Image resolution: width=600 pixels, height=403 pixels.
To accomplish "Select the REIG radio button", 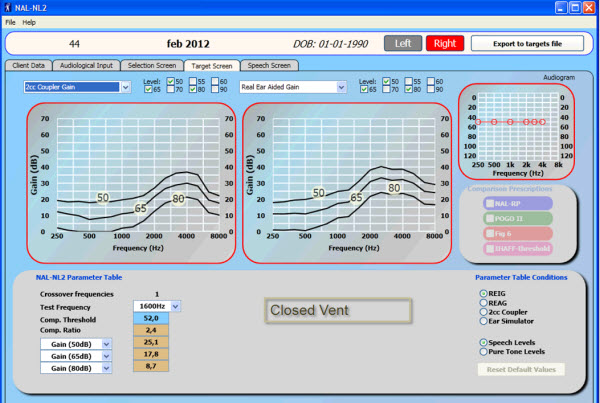I will tap(483, 294).
